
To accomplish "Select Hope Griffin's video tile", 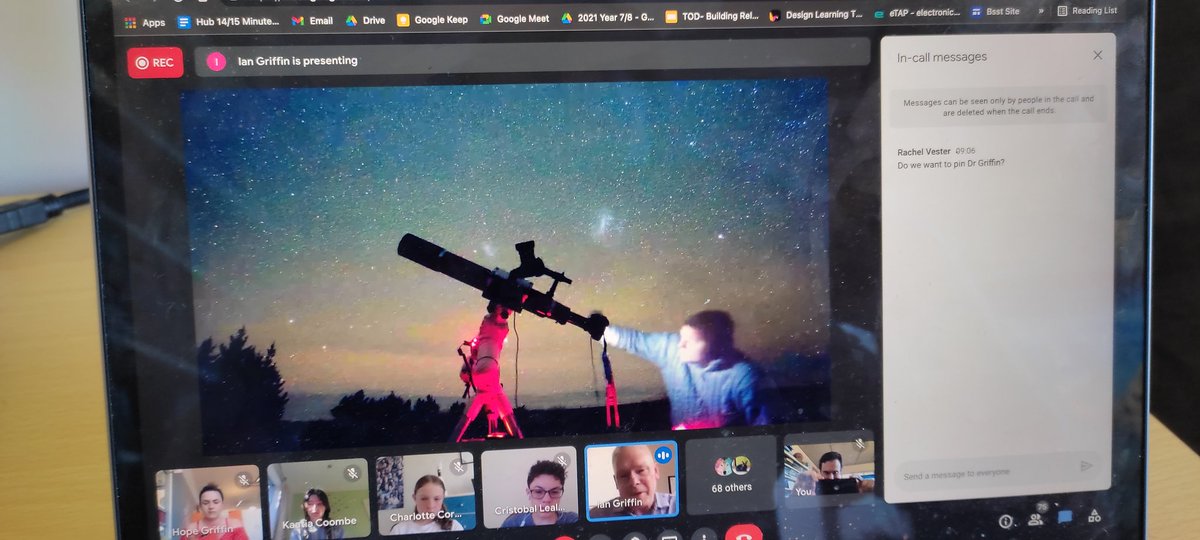I will (x=208, y=501).
